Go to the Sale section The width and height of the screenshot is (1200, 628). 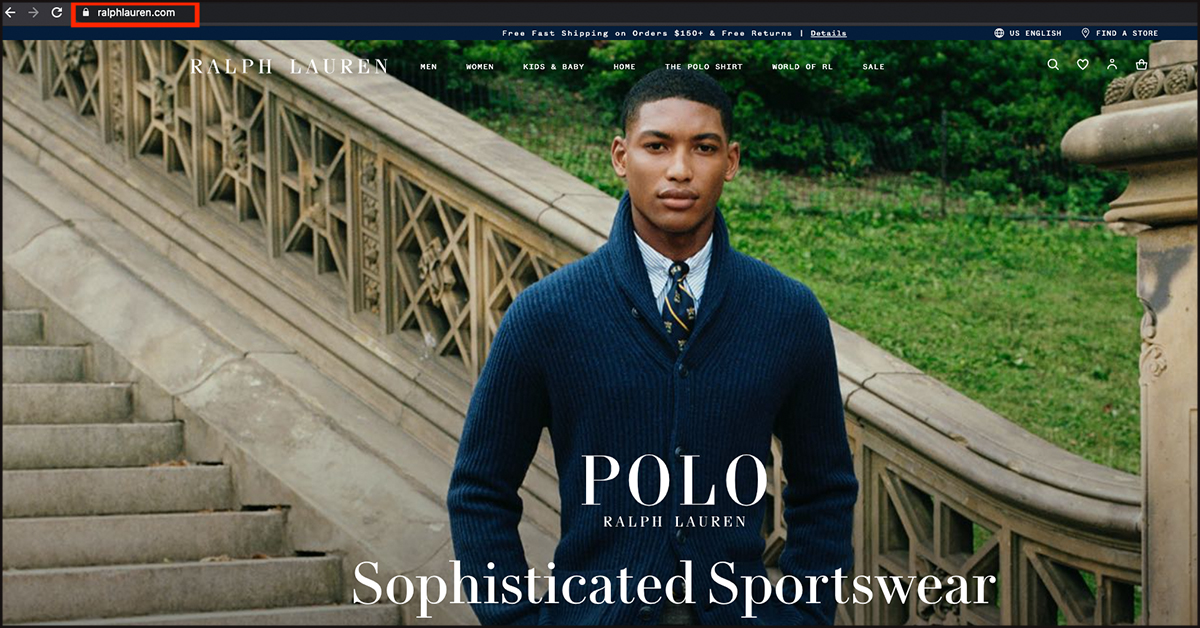(x=874, y=67)
